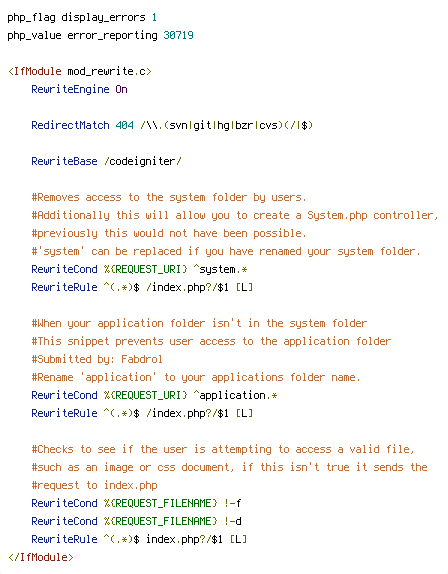The height and width of the screenshot is (574, 448).
Task: Click the comment '#Removes access to the system folder'
Action: coord(169,197)
